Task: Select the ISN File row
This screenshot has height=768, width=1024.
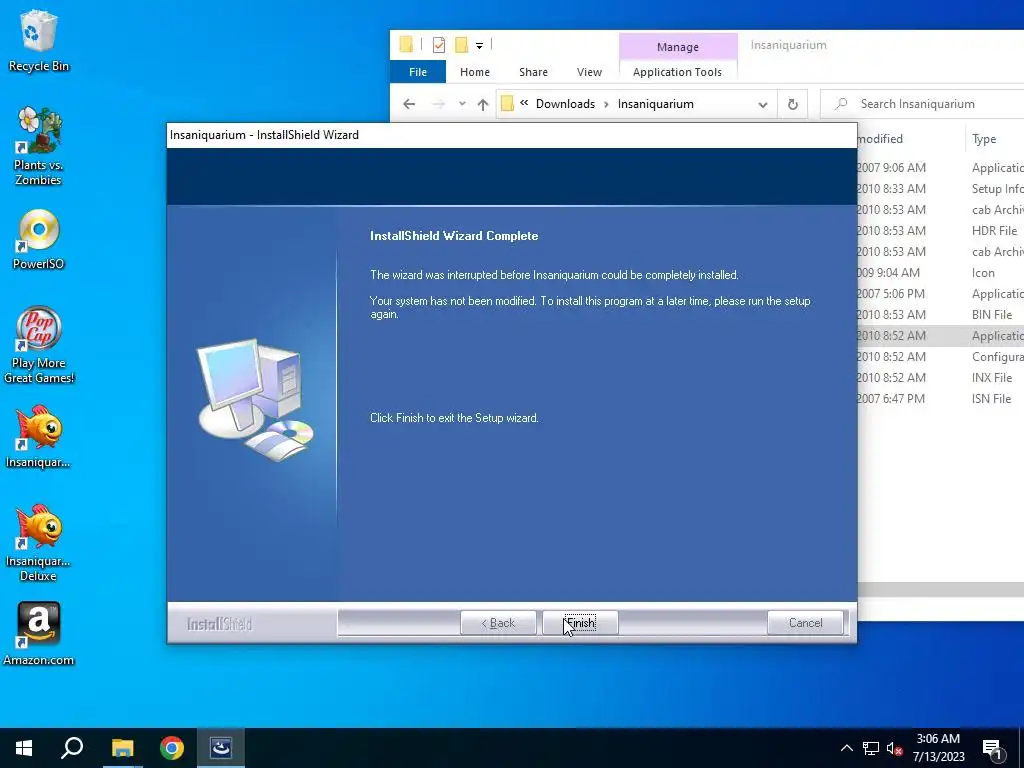Action: (x=940, y=398)
